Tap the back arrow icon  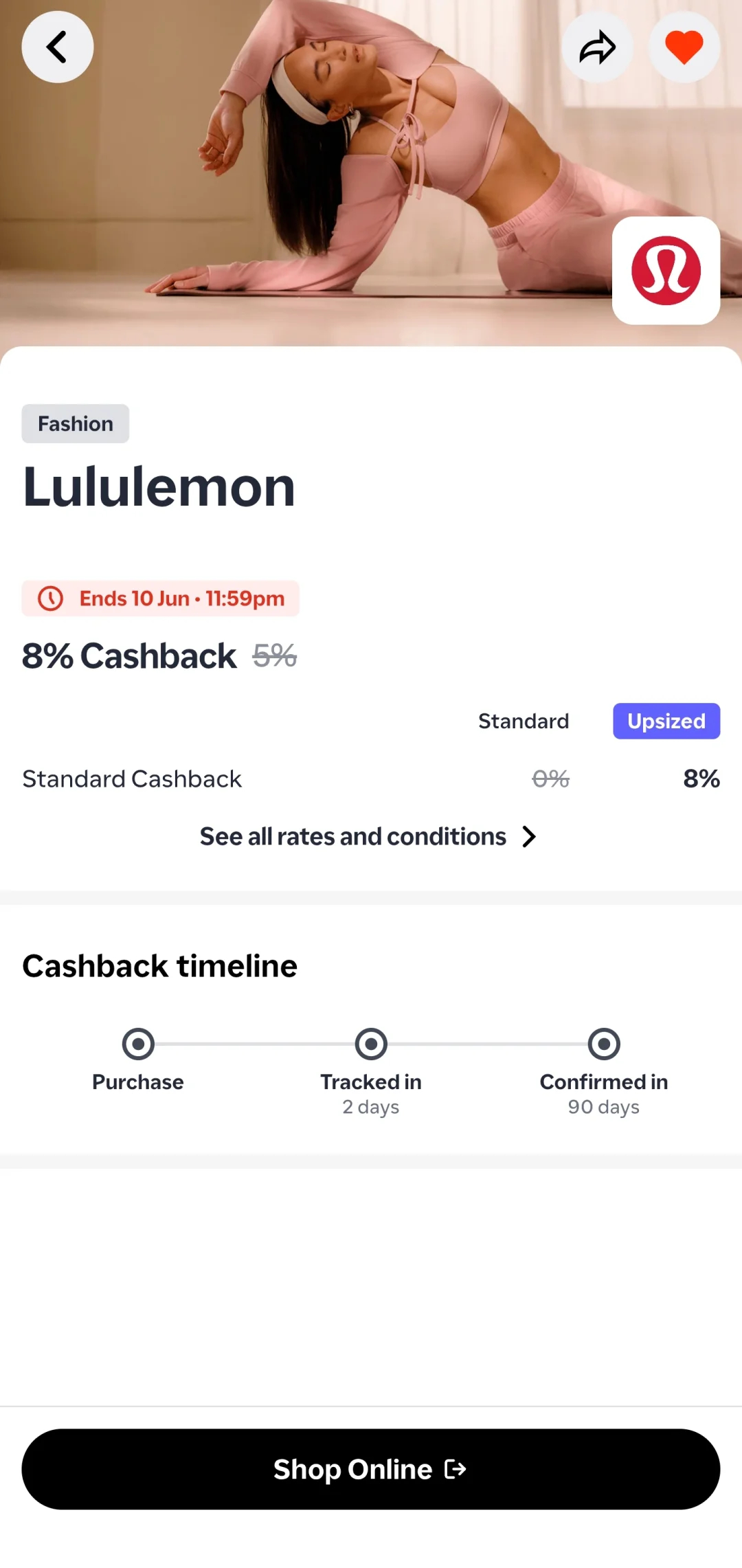58,47
